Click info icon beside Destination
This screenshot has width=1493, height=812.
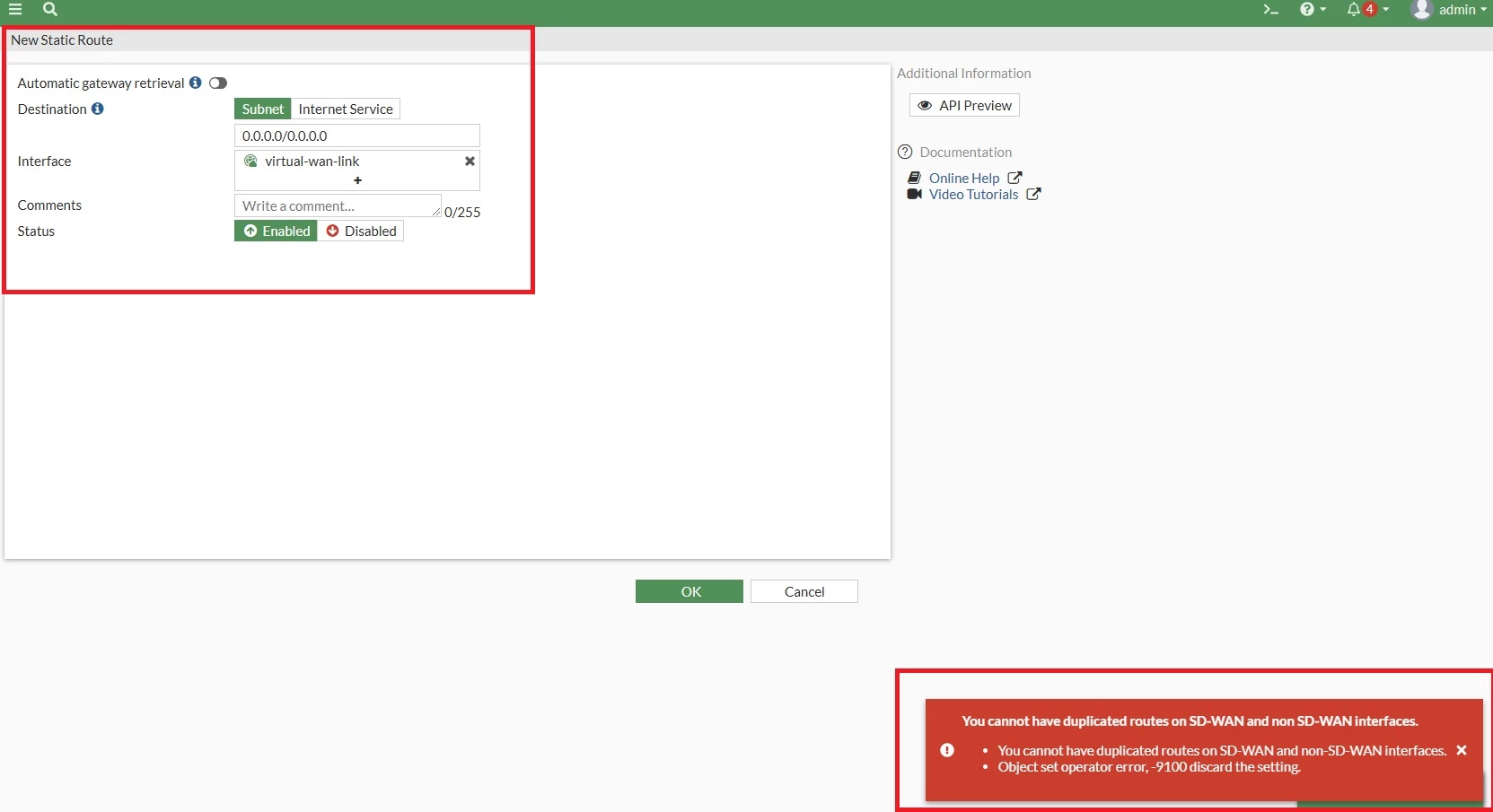tap(98, 109)
